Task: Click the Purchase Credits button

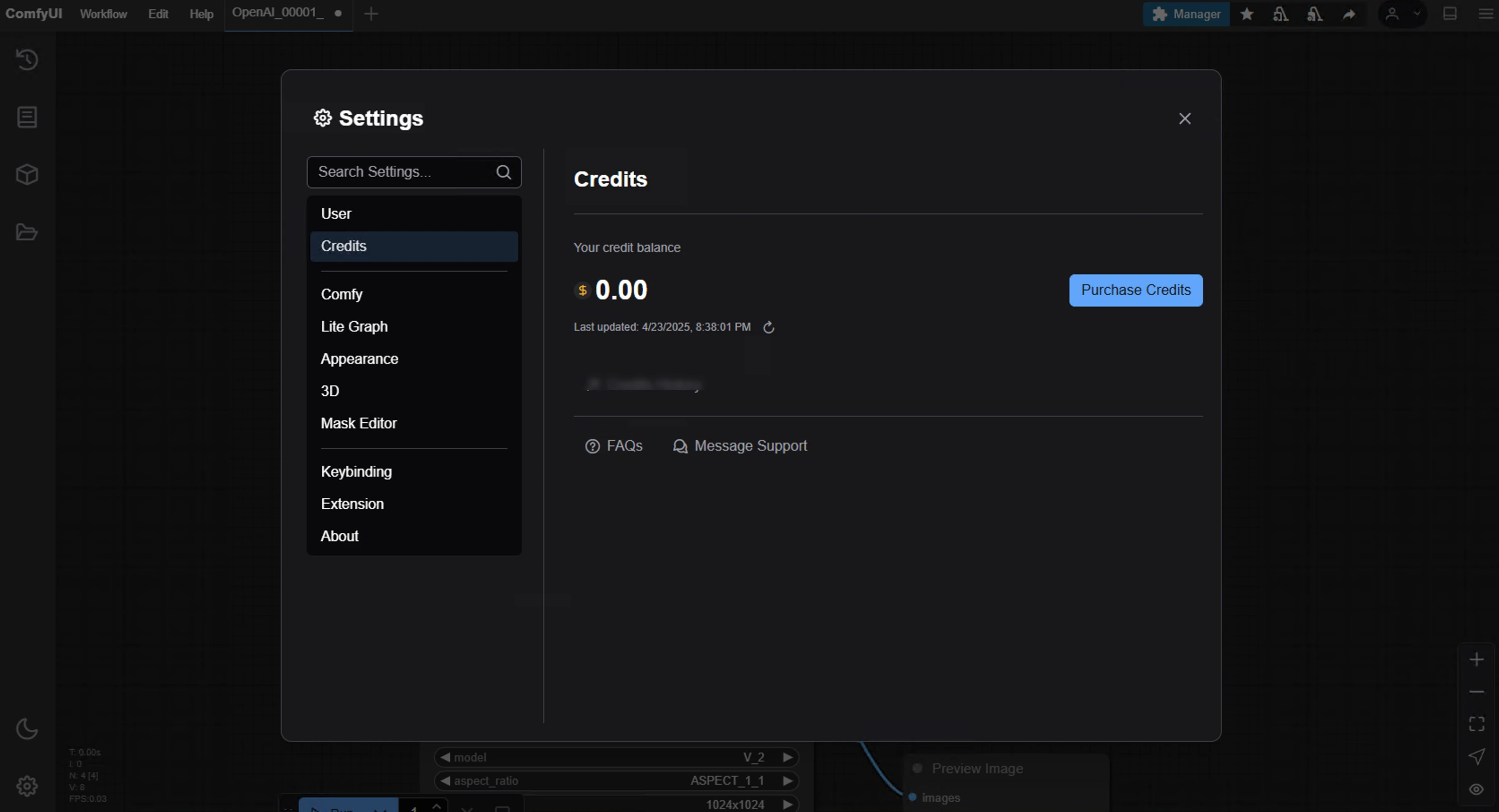Action: click(x=1135, y=290)
